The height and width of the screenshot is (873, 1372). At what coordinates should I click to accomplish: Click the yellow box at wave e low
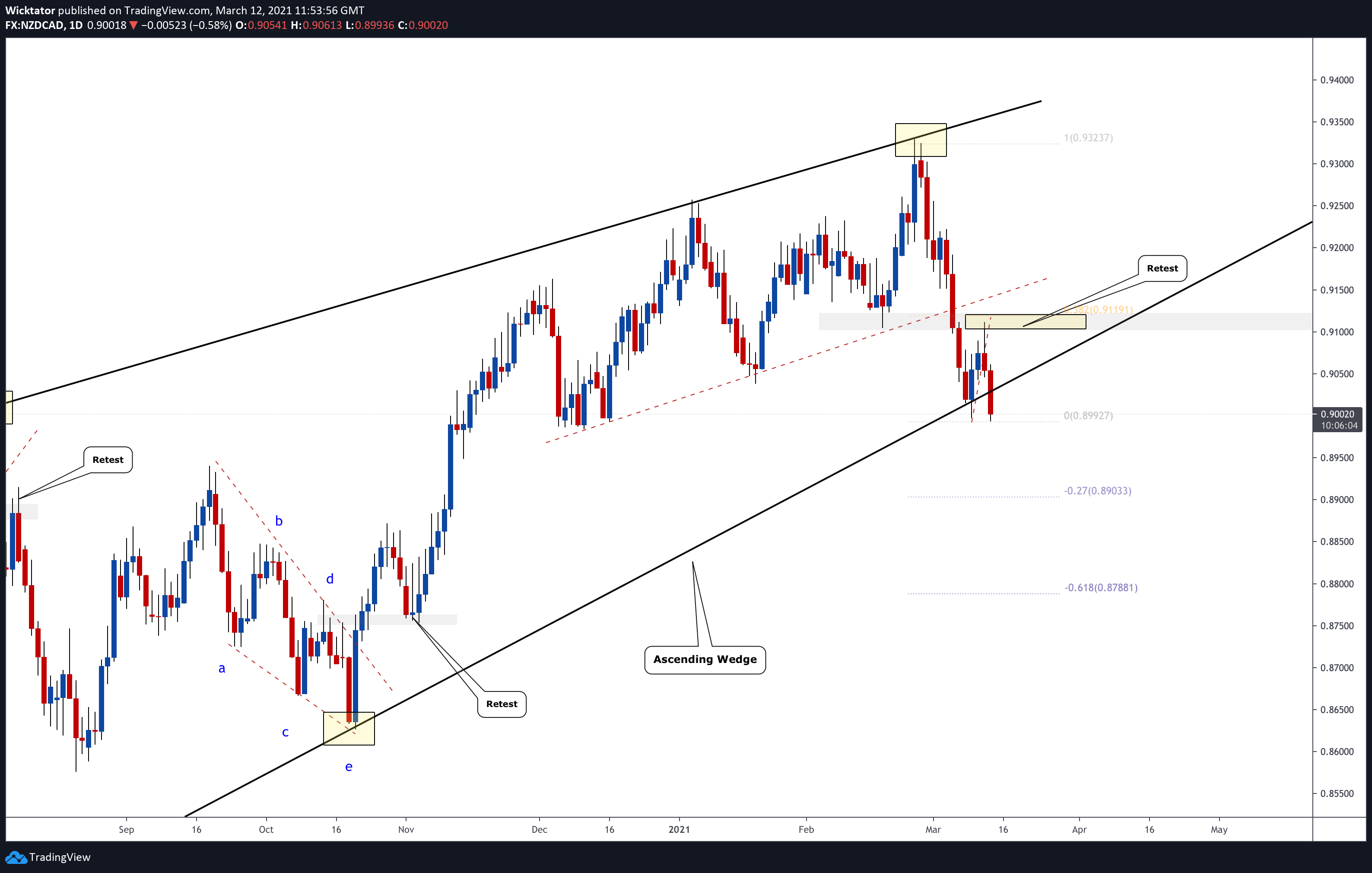[349, 728]
